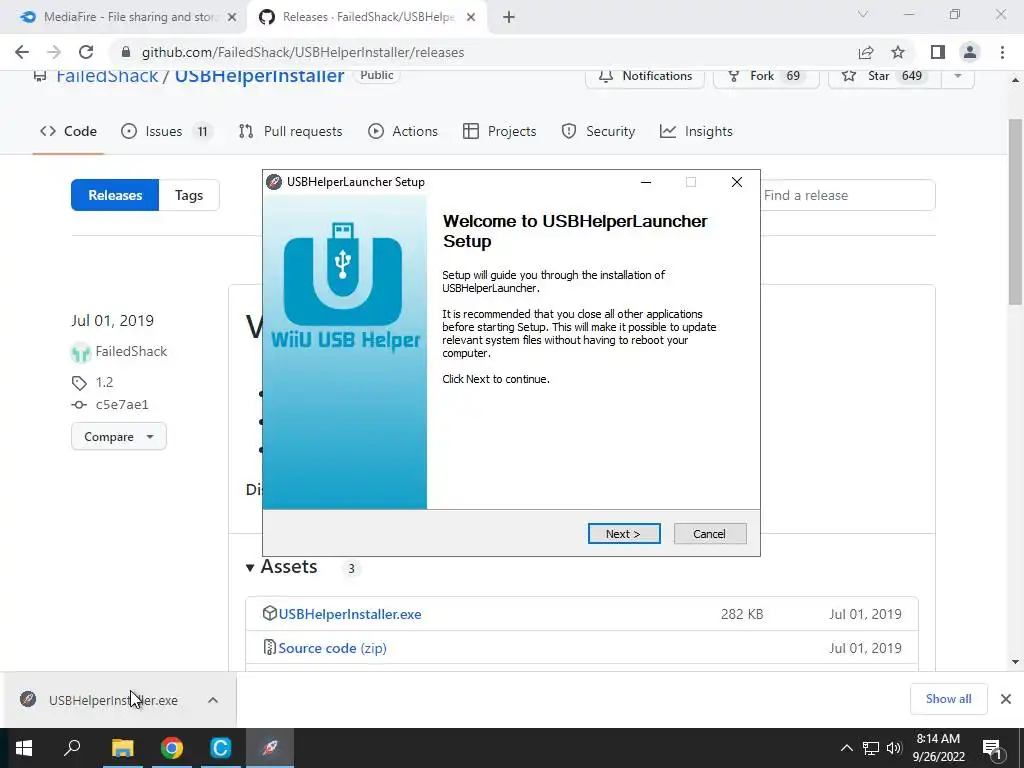The width and height of the screenshot is (1024, 768).
Task: Fork the repository
Action: pyautogui.click(x=765, y=76)
